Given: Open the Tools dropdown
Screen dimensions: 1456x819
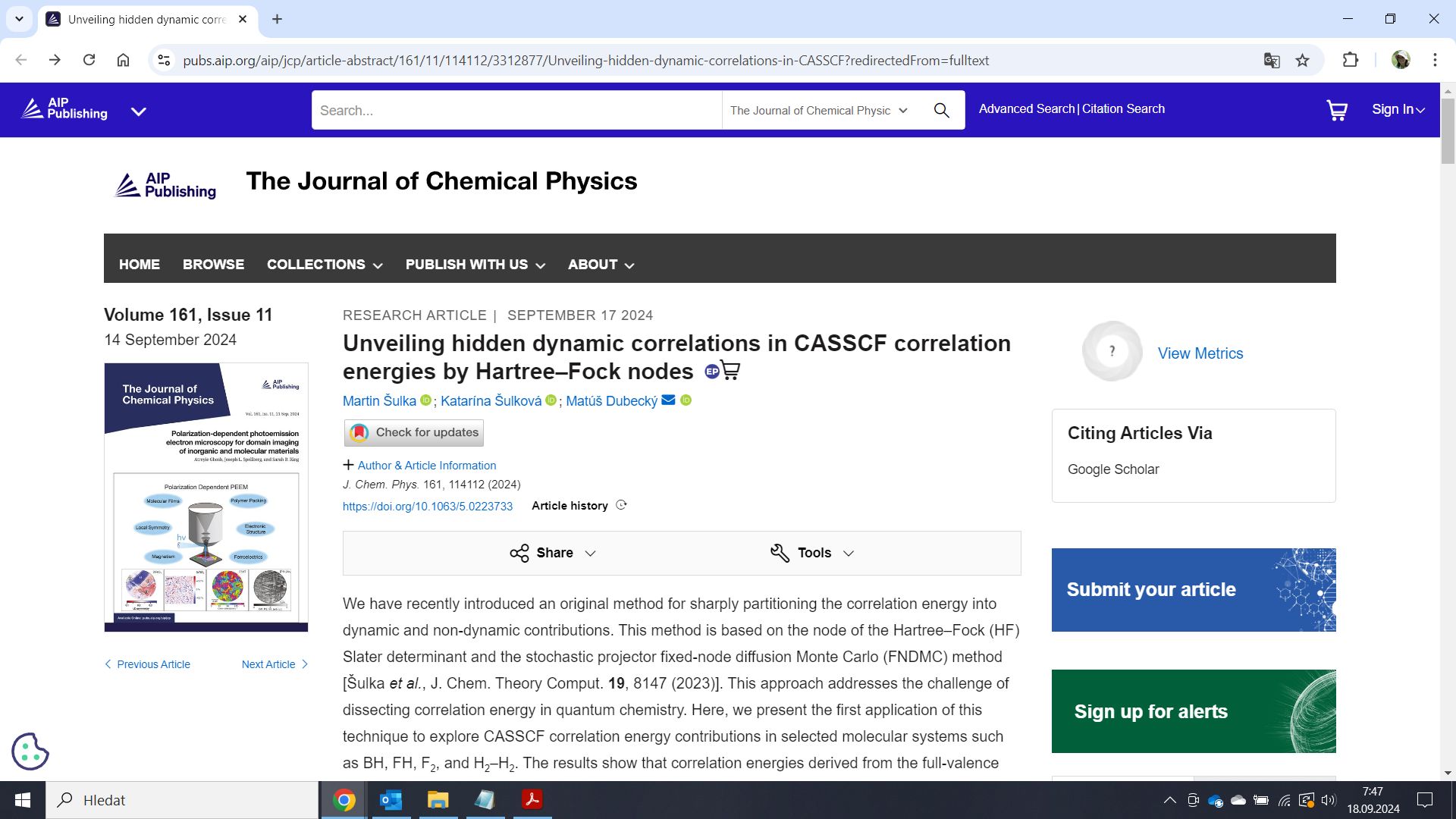Looking at the screenshot, I should click(812, 553).
